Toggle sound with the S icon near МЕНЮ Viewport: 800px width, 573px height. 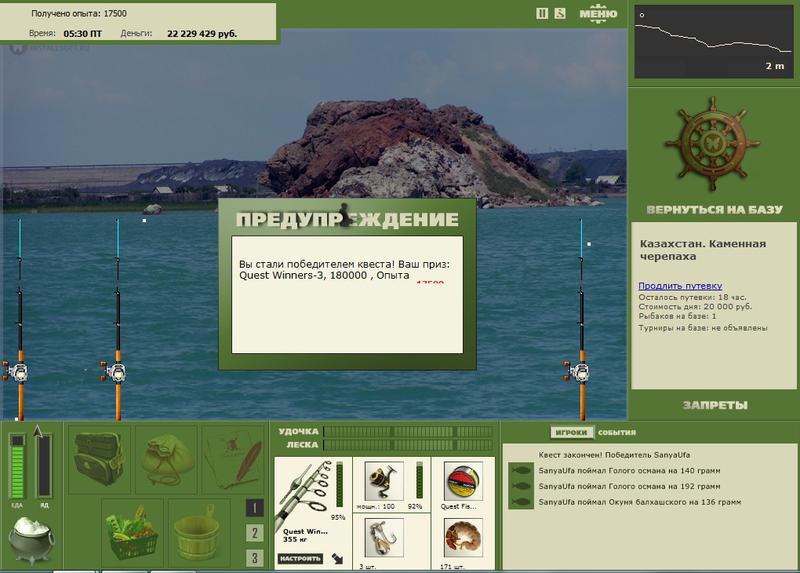coord(560,14)
